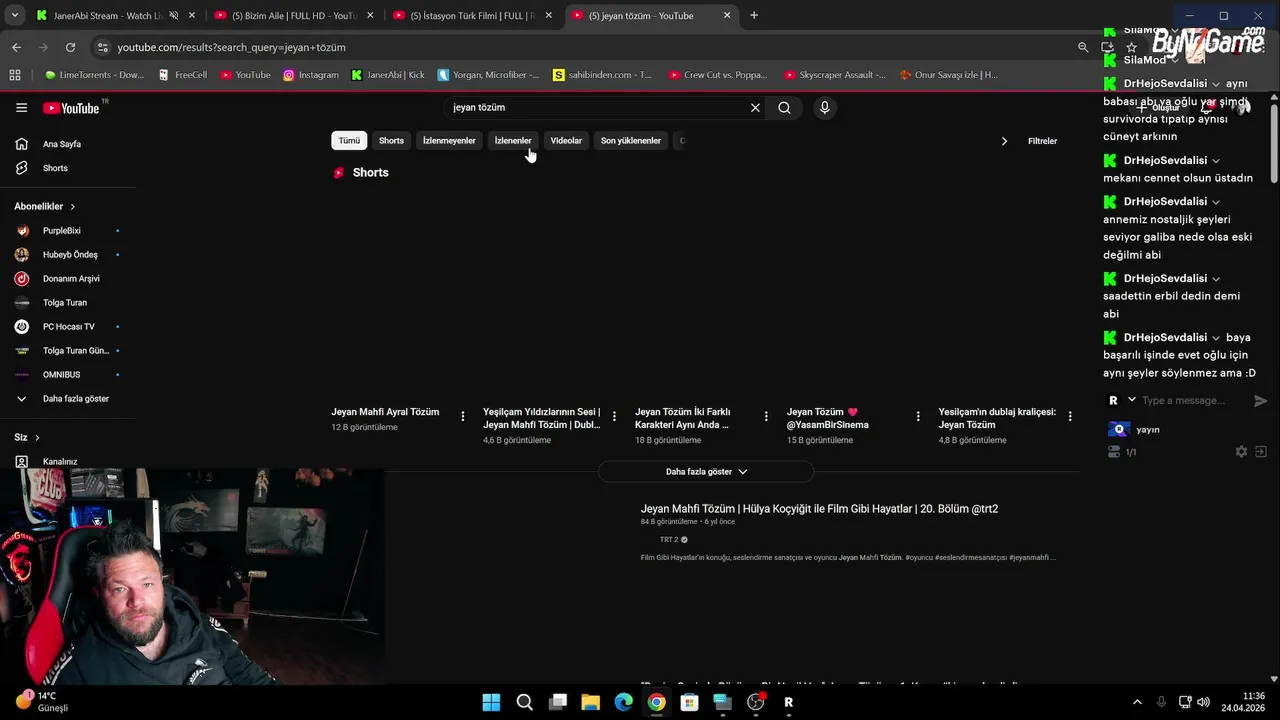Expand Daha fazla göster under Shorts
The width and height of the screenshot is (1280, 720).
tap(706, 472)
